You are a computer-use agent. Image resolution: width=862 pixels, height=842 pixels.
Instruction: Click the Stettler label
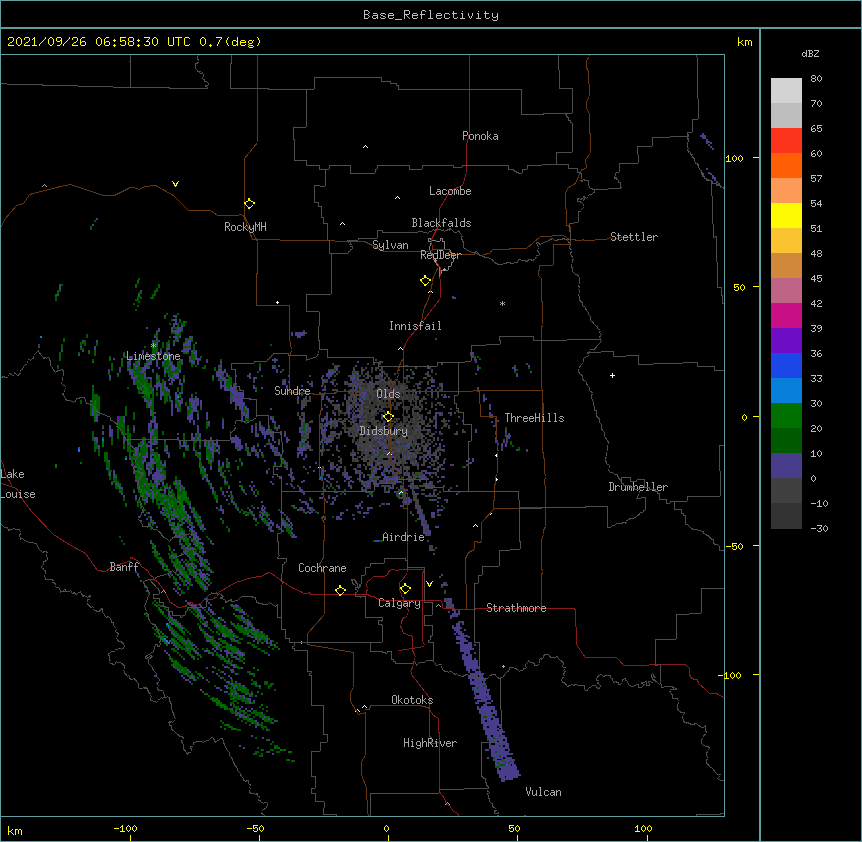pos(634,237)
